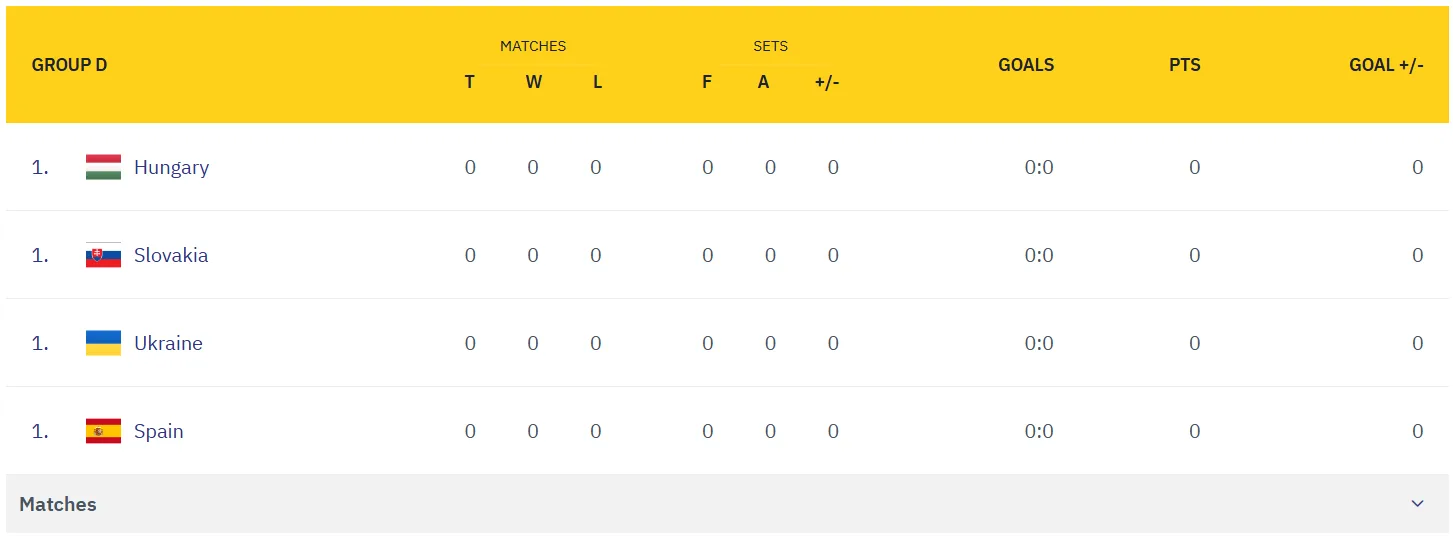1453x536 pixels.
Task: Select the Ukraine team name
Action: 168,343
